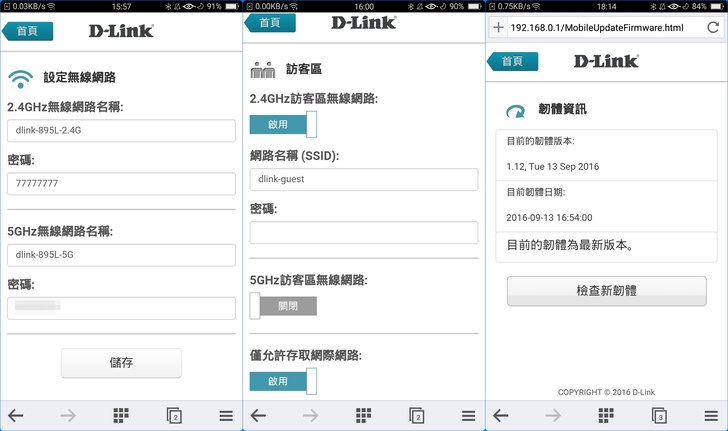Tap 首頁 home button on guest zone screen
This screenshot has width=728, height=431.
(x=270, y=23)
